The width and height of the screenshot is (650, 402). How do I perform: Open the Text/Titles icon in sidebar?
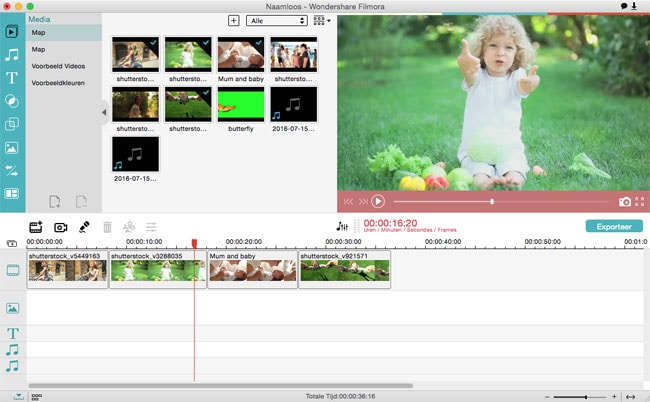click(x=12, y=77)
